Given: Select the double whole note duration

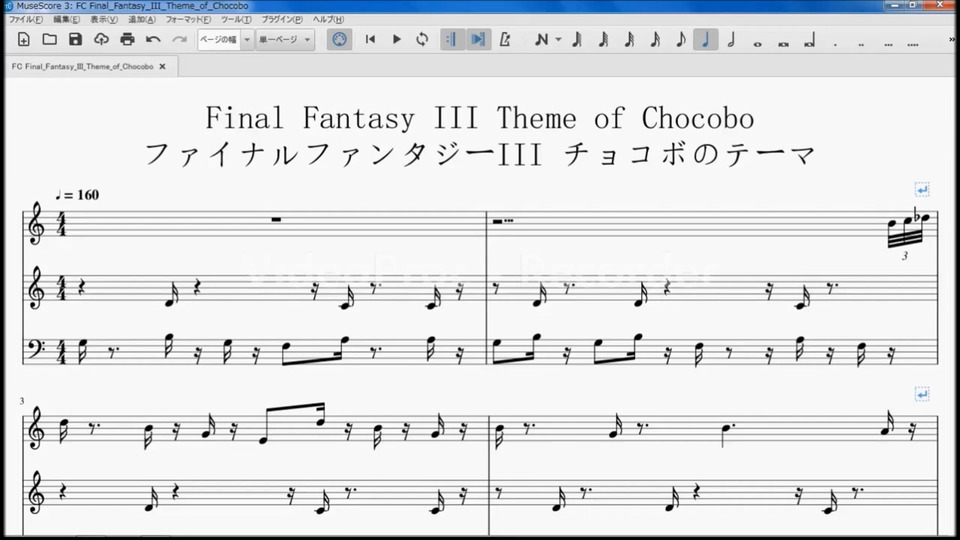Looking at the screenshot, I should 783,43.
